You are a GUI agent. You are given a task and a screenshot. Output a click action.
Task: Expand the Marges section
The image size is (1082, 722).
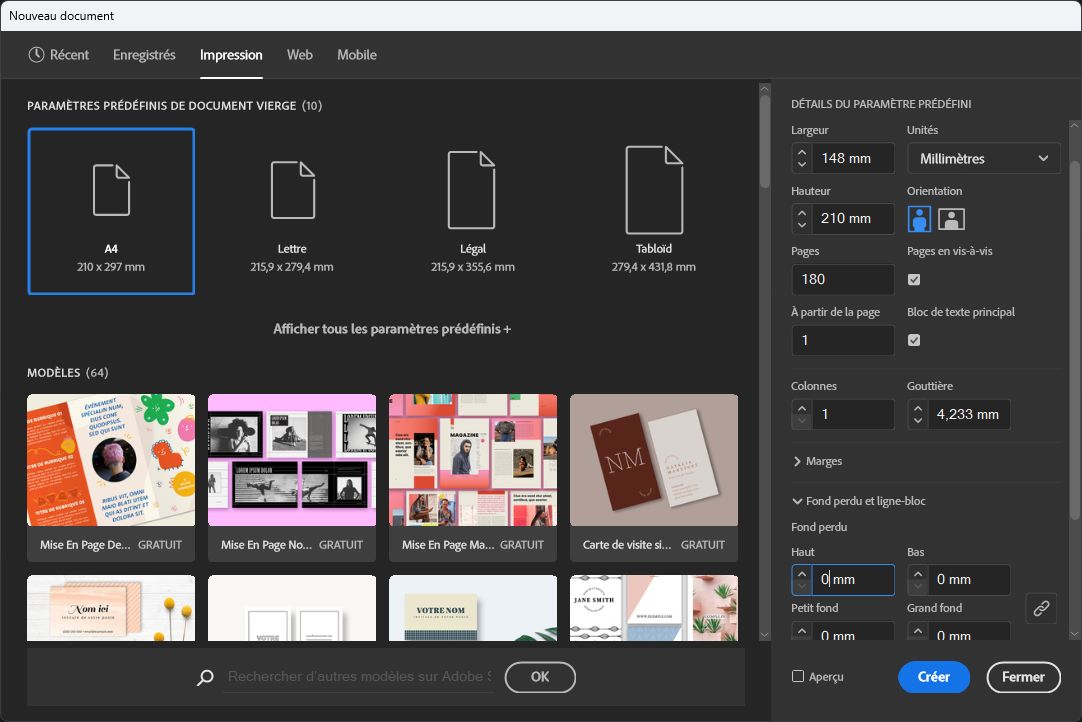(x=818, y=461)
